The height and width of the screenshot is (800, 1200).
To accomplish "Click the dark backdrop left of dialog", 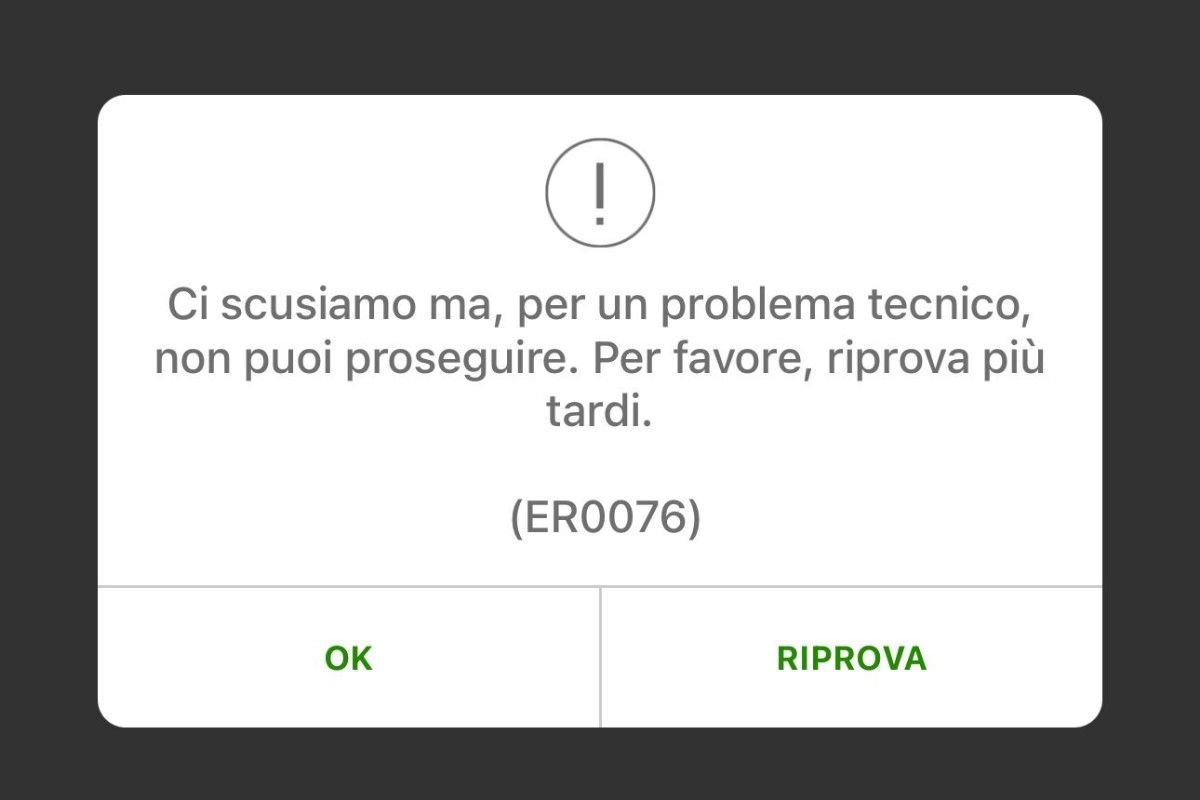I will pyautogui.click(x=48, y=410).
